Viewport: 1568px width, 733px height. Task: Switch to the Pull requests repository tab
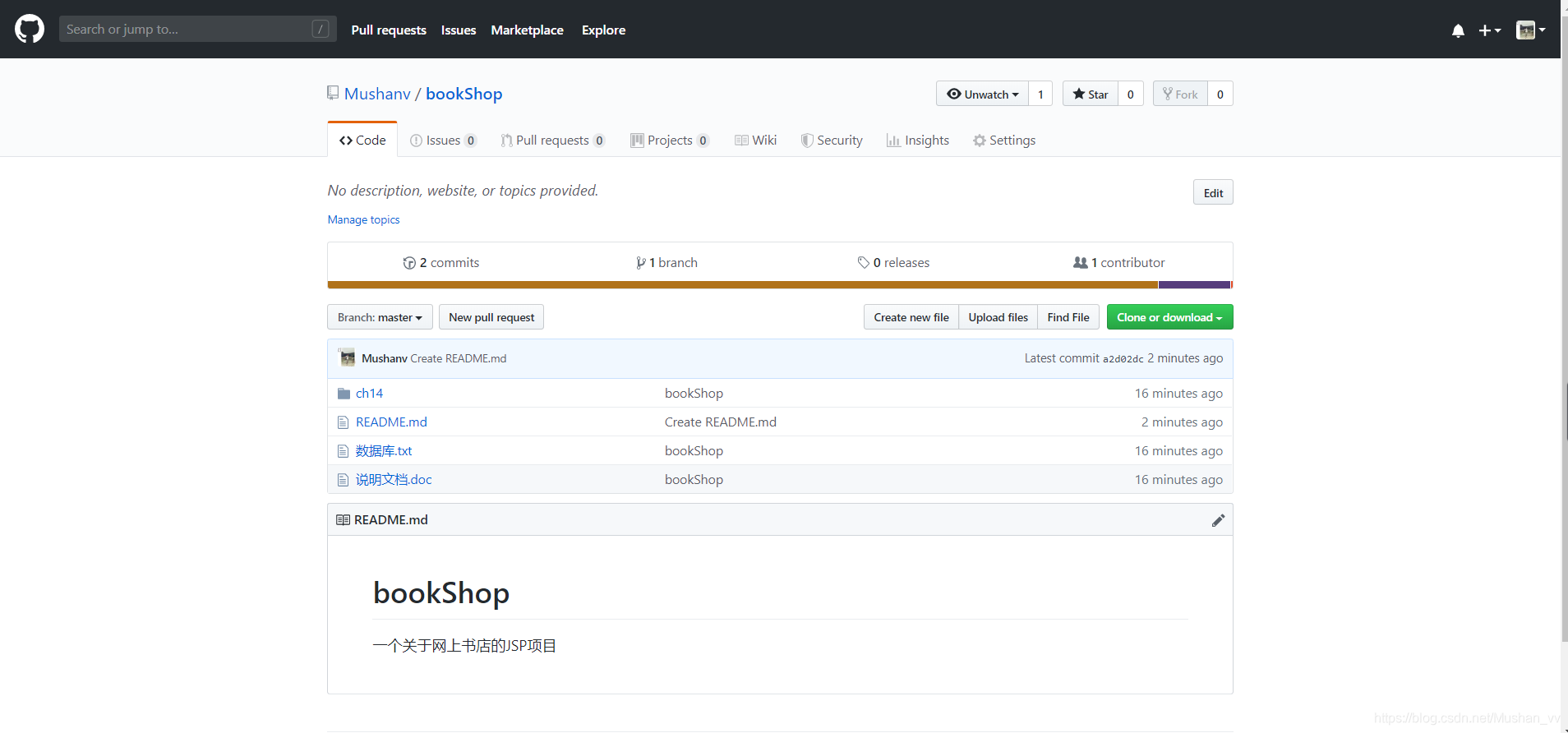click(553, 141)
